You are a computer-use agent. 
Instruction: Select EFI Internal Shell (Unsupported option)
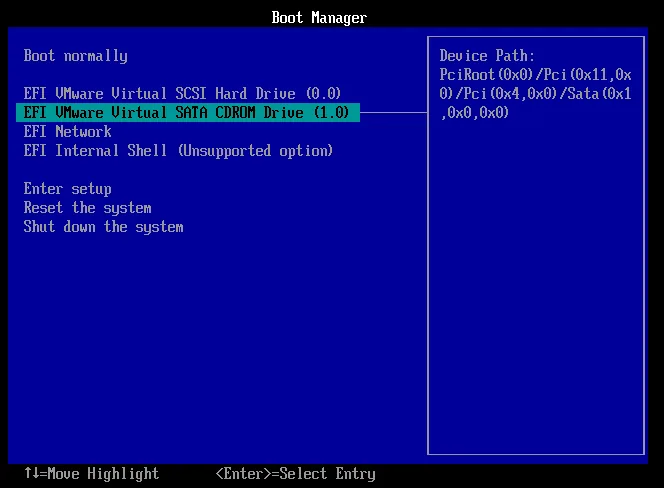pyautogui.click(x=178, y=151)
